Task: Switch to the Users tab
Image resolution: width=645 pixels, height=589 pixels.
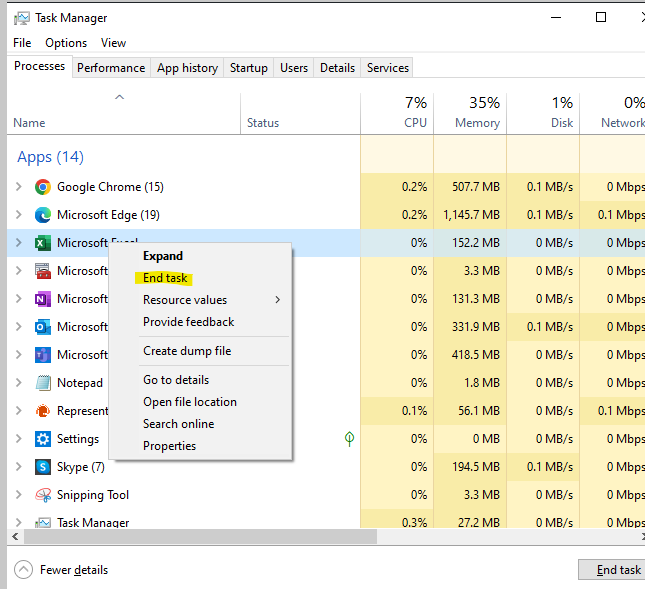Action: coord(294,68)
